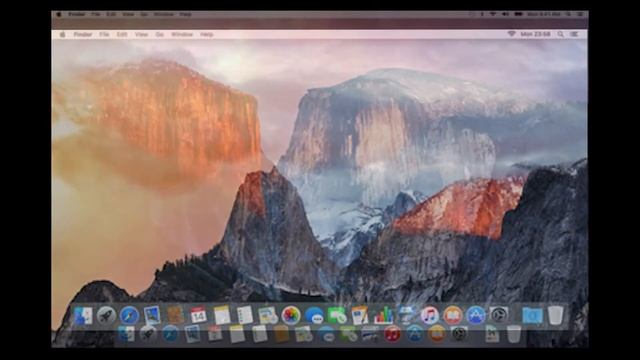The image size is (640, 360).
Task: Open the Help menu in the light menu bar
Action: (x=207, y=35)
